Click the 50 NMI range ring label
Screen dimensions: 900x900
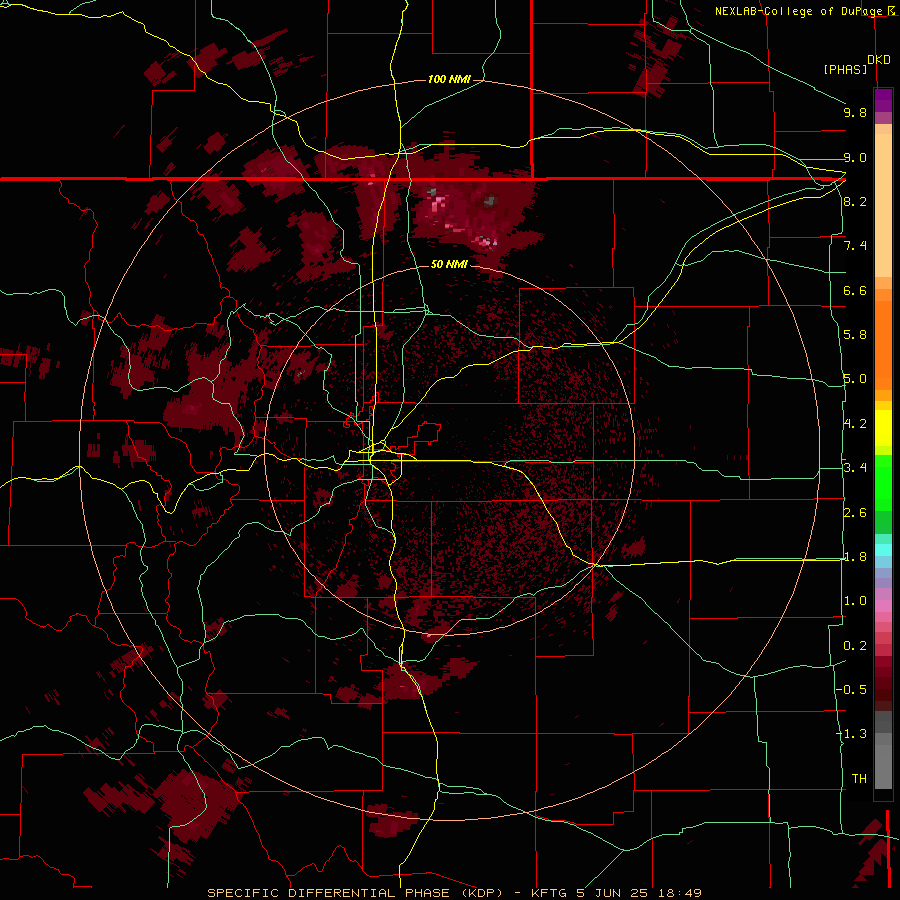click(449, 264)
